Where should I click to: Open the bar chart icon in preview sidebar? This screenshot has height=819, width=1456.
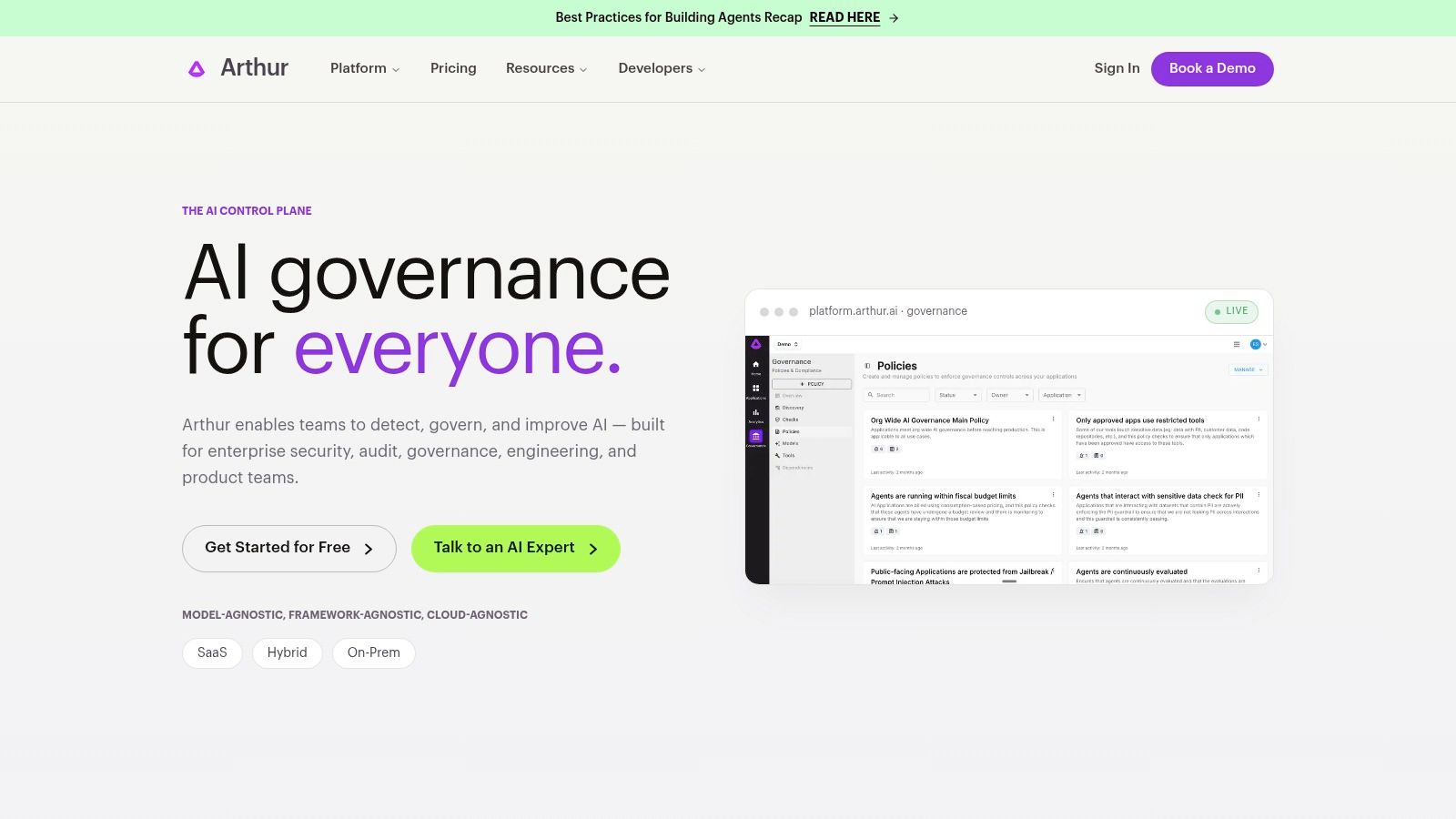coord(755,414)
